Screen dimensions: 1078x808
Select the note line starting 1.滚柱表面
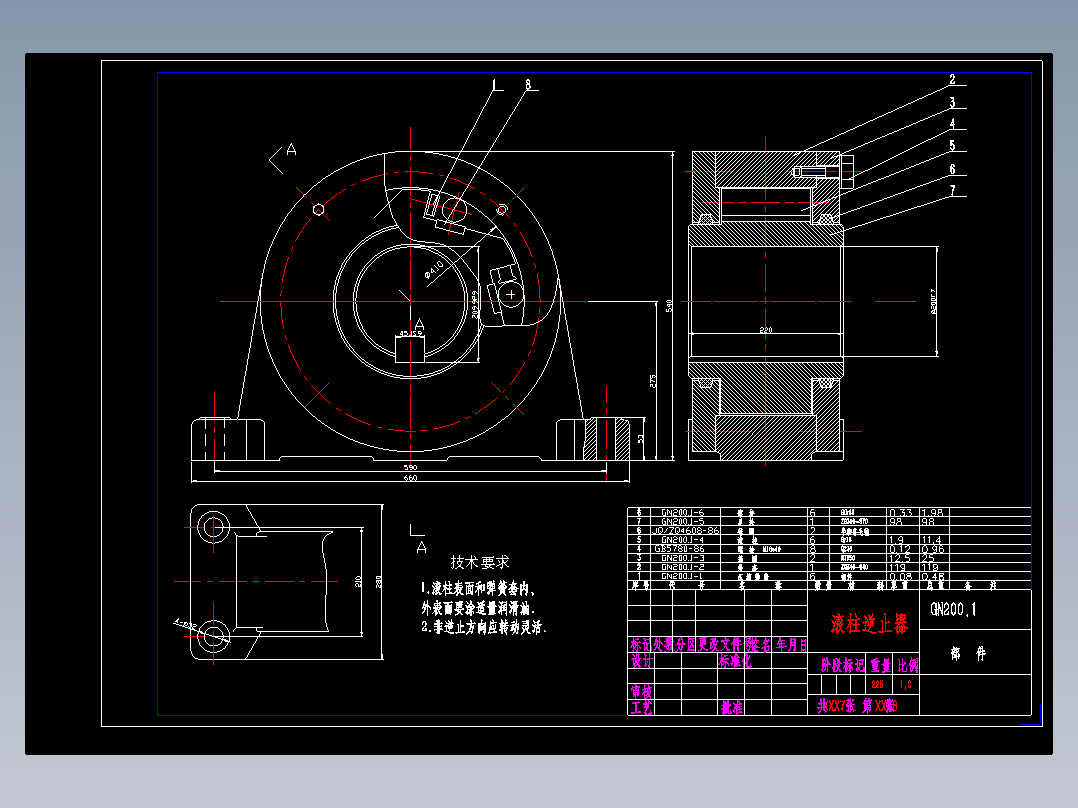(x=478, y=589)
